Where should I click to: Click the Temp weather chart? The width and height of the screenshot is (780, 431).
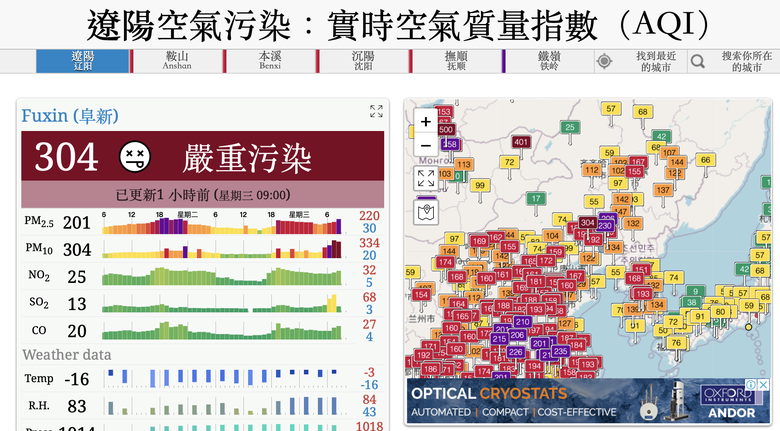222,379
